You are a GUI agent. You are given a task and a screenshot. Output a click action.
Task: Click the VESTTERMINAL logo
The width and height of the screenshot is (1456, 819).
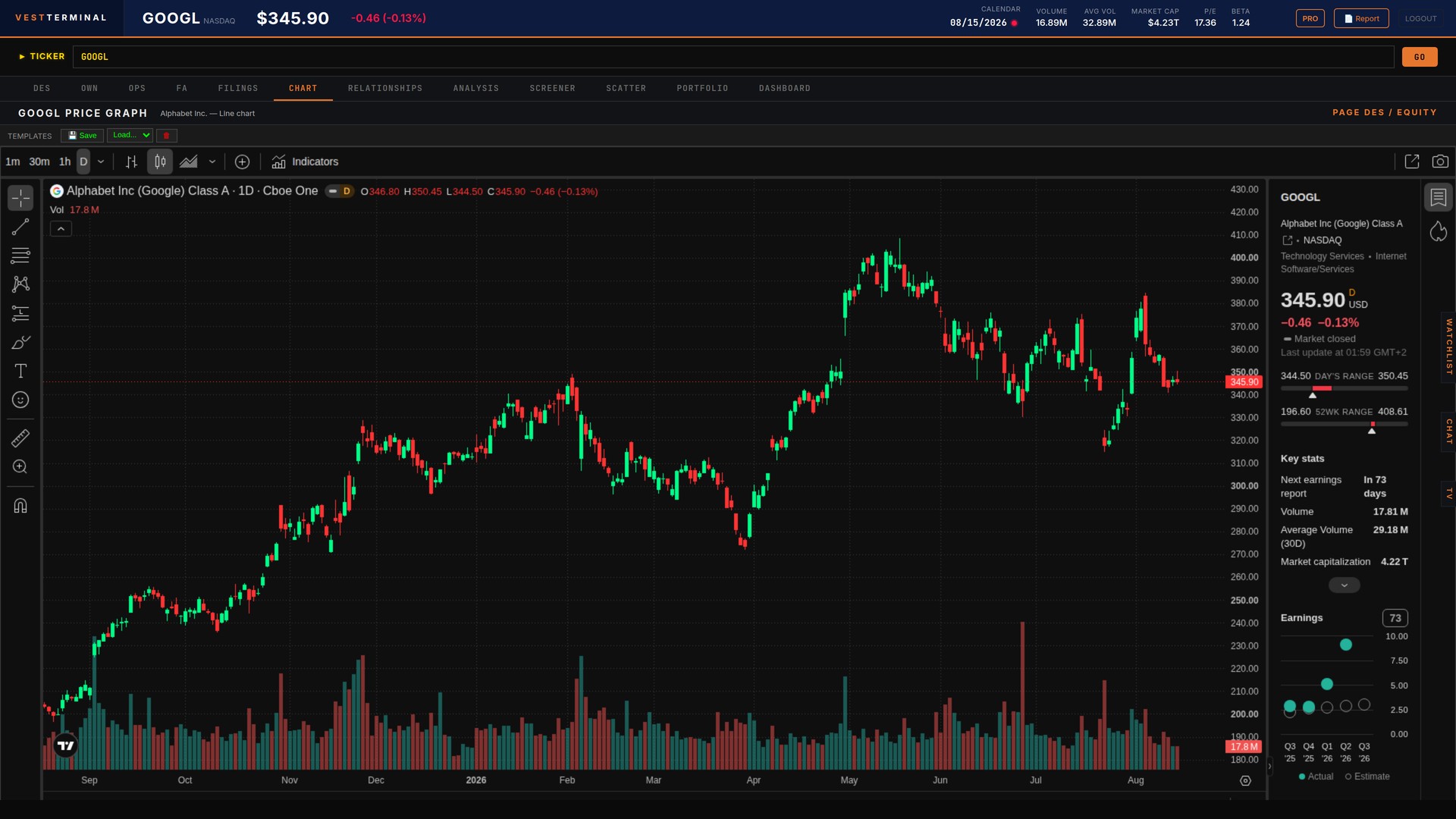(x=61, y=18)
